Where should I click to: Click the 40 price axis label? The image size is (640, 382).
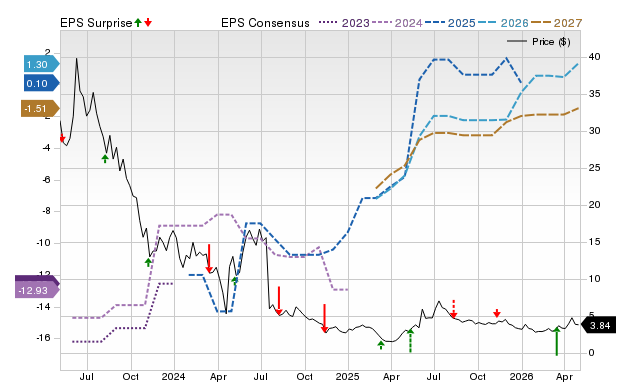tap(594, 57)
